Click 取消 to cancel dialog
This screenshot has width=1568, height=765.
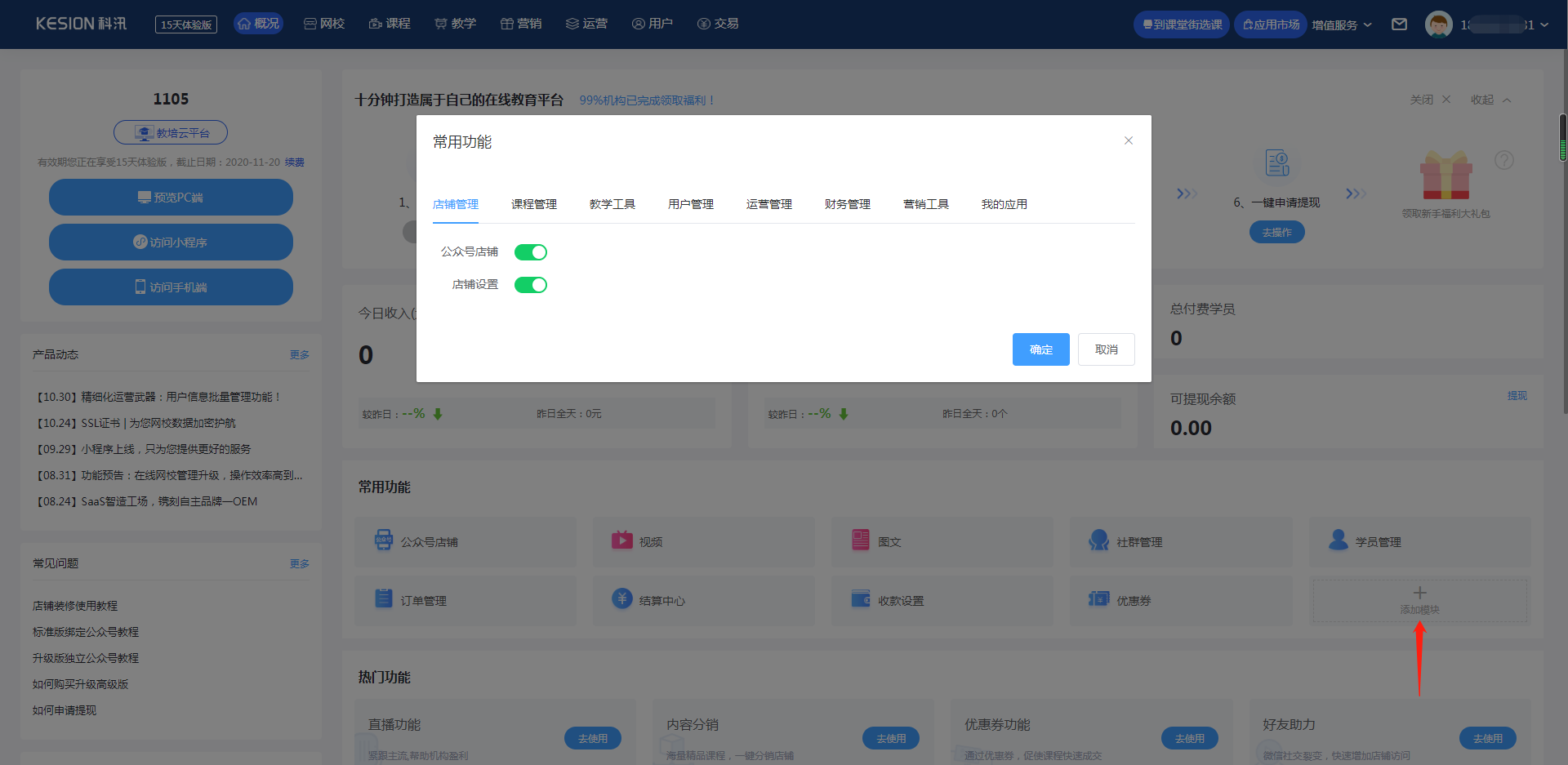coord(1107,349)
